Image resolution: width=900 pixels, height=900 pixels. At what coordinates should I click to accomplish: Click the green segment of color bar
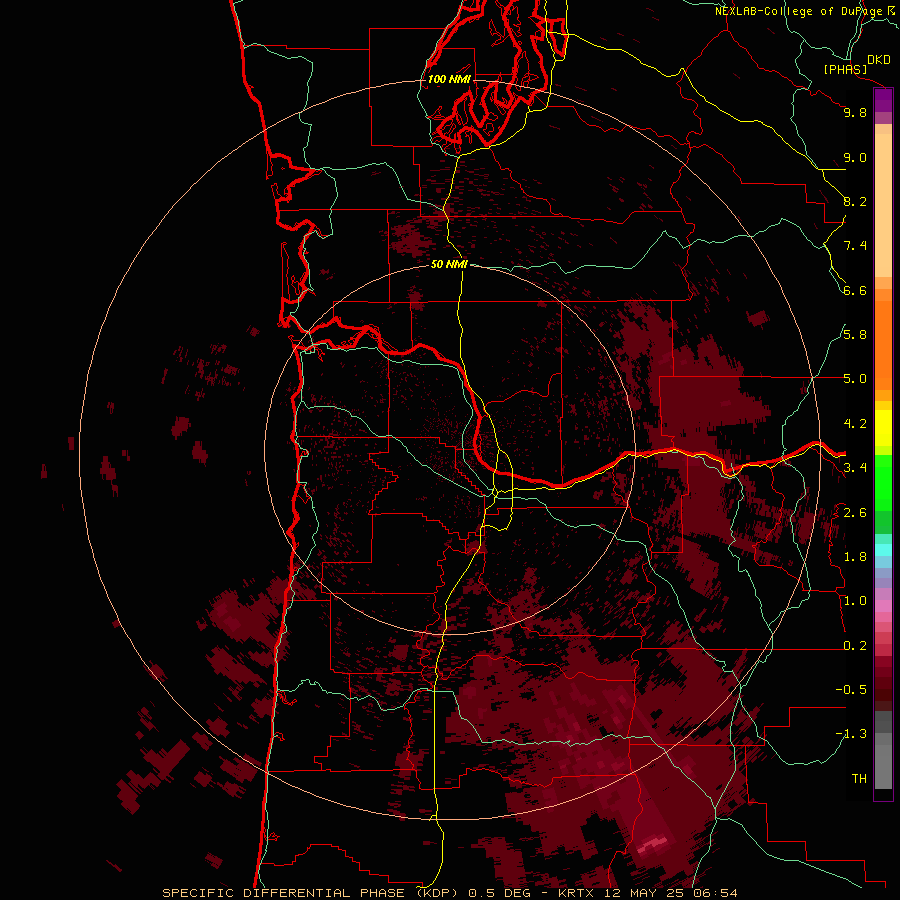click(x=883, y=483)
